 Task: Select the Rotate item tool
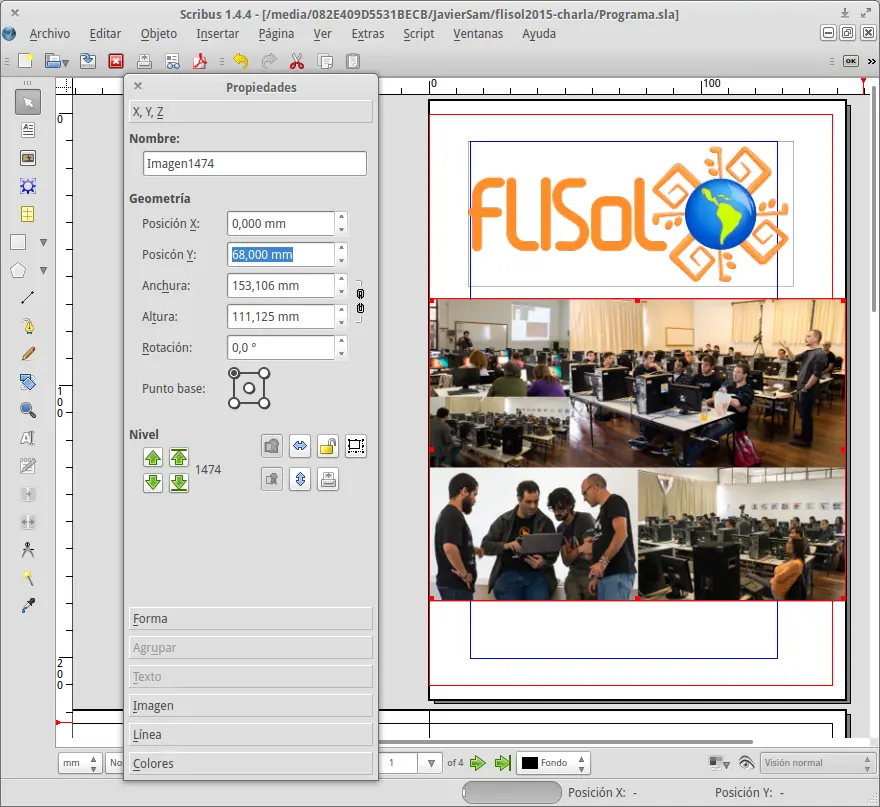(x=28, y=382)
